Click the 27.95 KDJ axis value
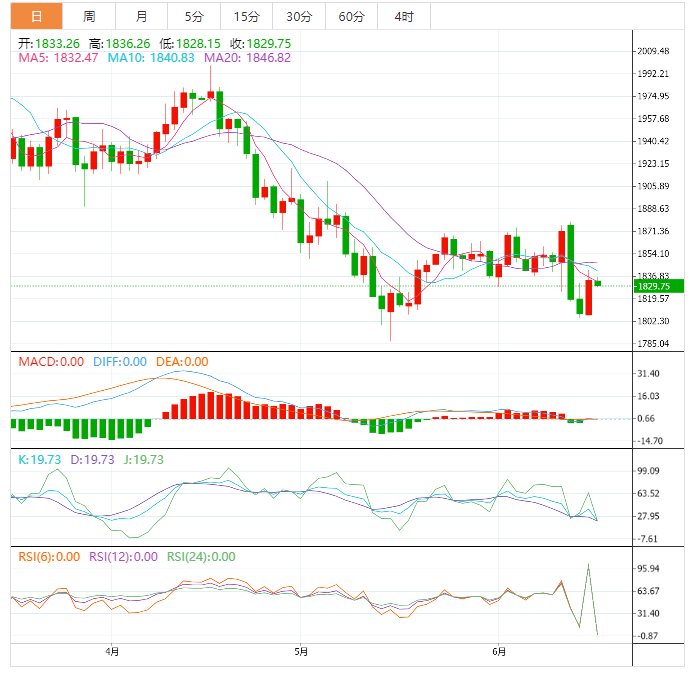Image resolution: width=692 pixels, height=677 pixels. (x=648, y=516)
